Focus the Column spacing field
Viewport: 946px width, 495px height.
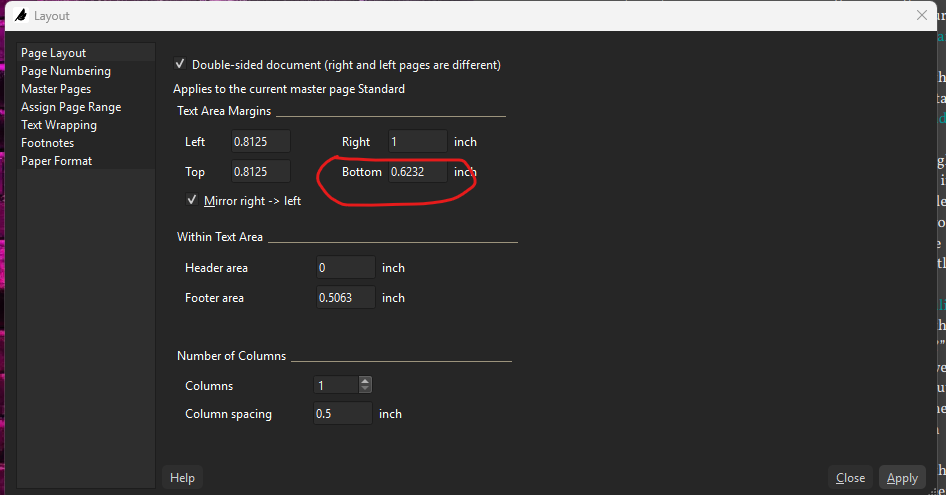[x=343, y=414]
